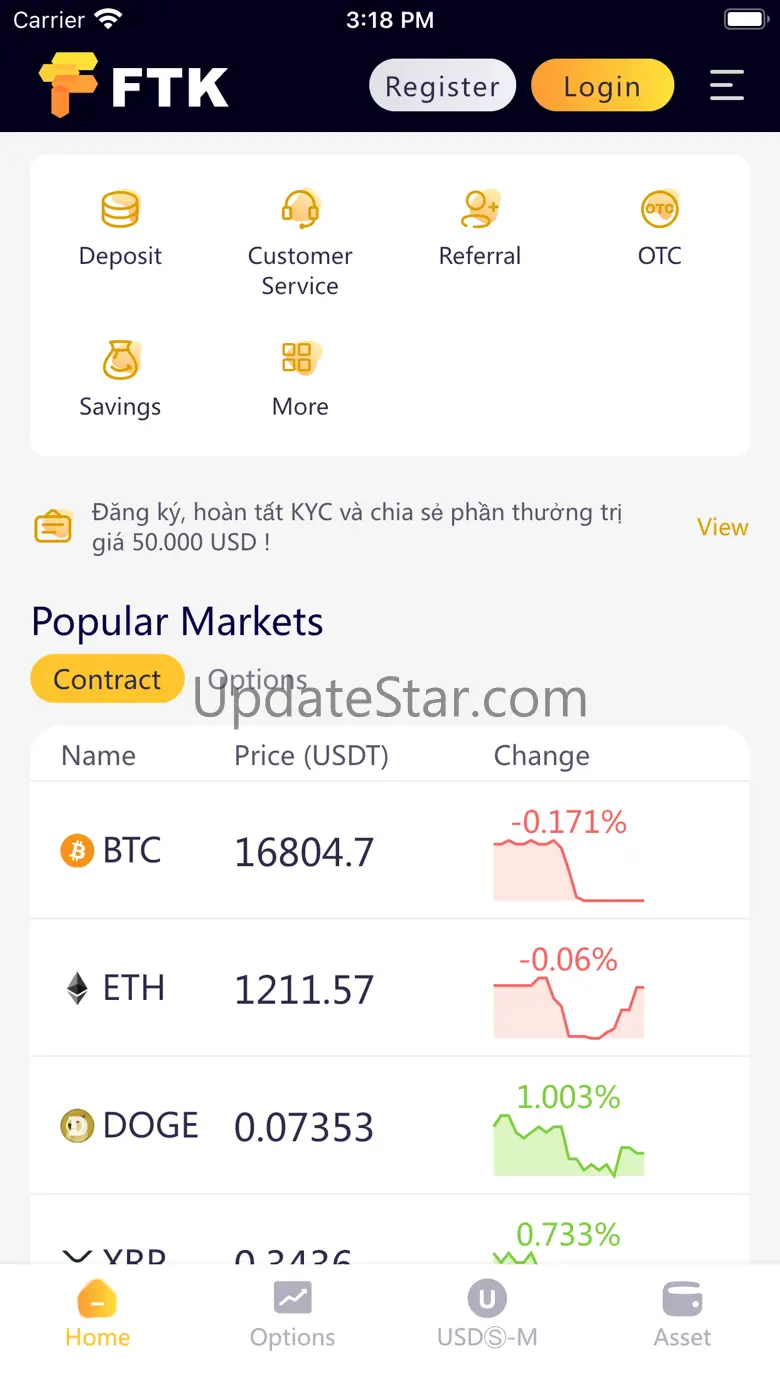Open Customer Service headset icon
780x1387 pixels.
click(300, 210)
